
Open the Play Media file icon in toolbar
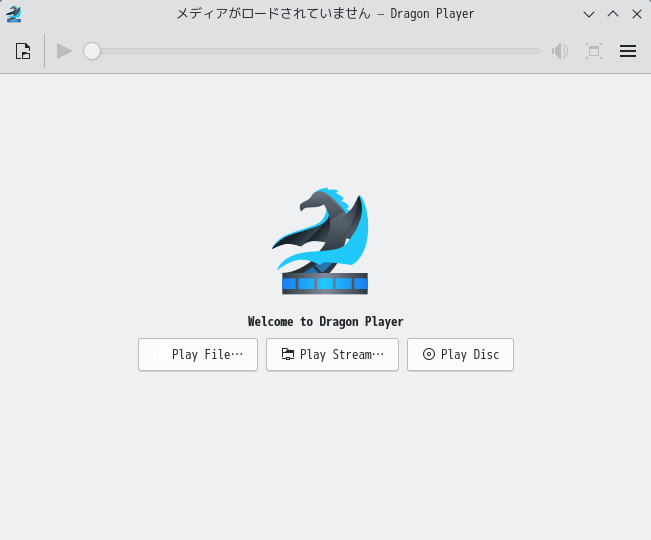[23, 51]
